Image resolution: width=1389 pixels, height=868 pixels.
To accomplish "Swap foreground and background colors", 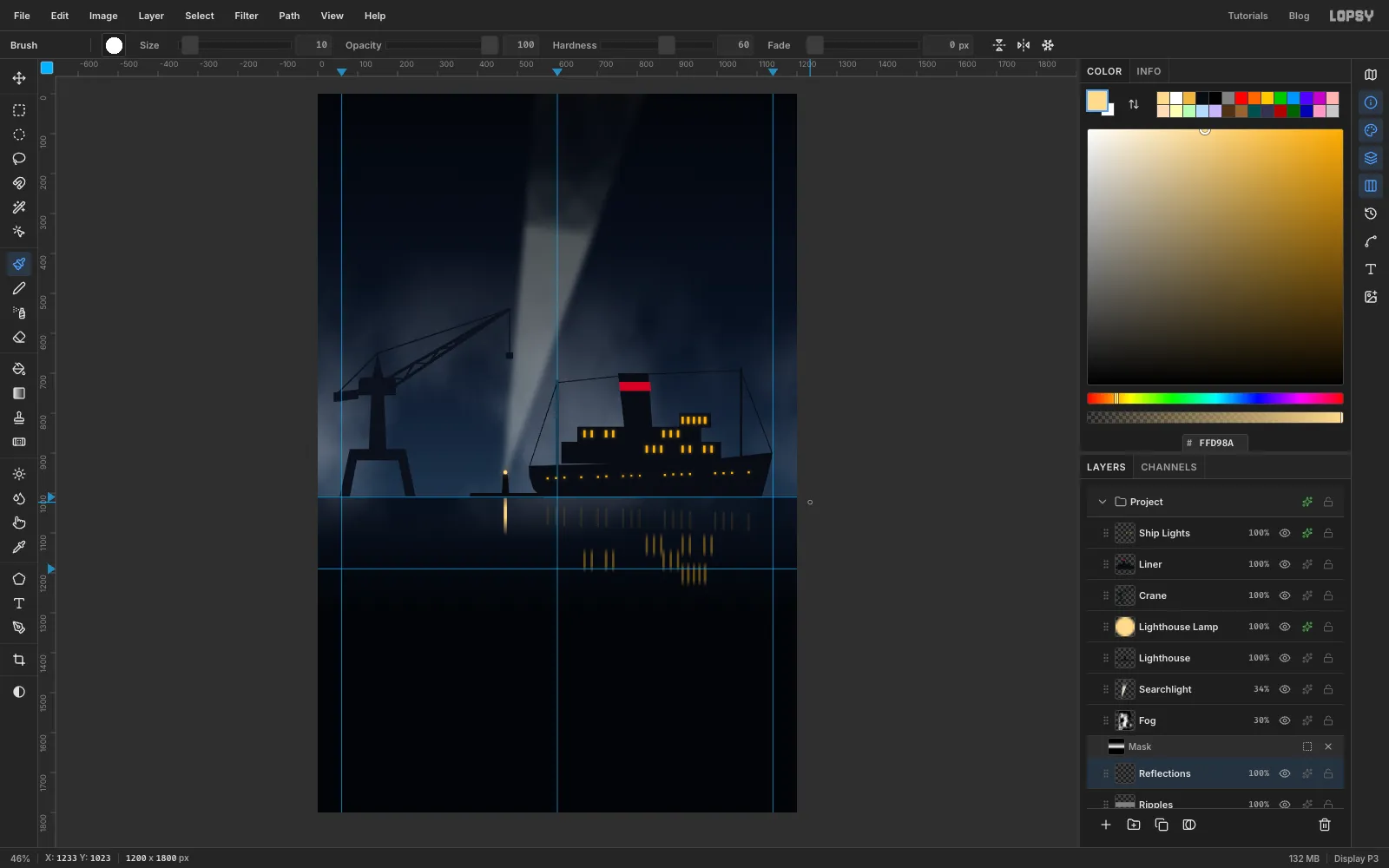I will tap(1134, 104).
